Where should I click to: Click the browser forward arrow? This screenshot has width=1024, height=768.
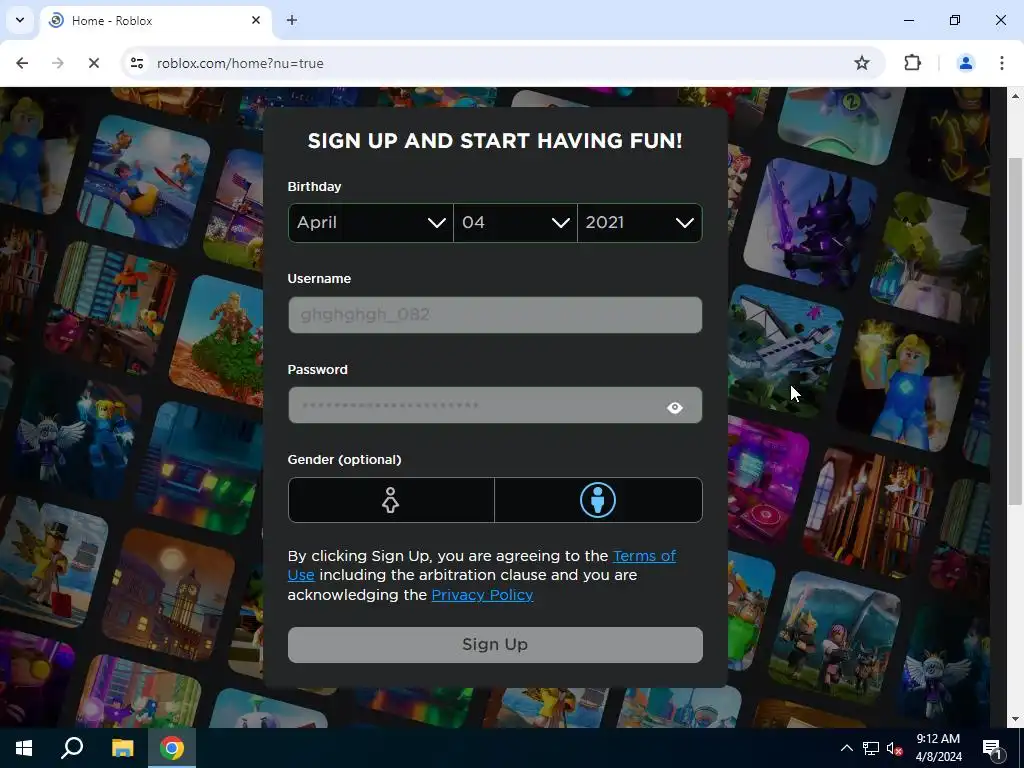(57, 63)
